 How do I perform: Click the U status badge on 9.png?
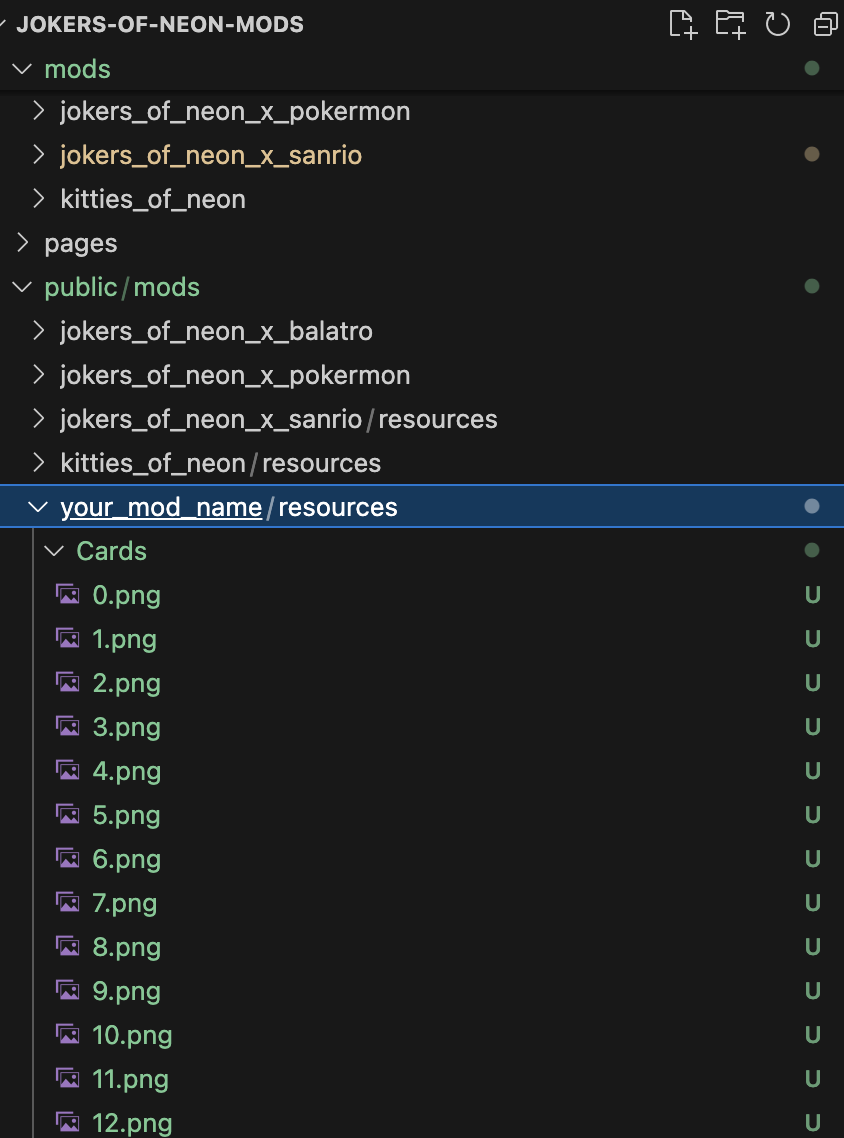813,991
